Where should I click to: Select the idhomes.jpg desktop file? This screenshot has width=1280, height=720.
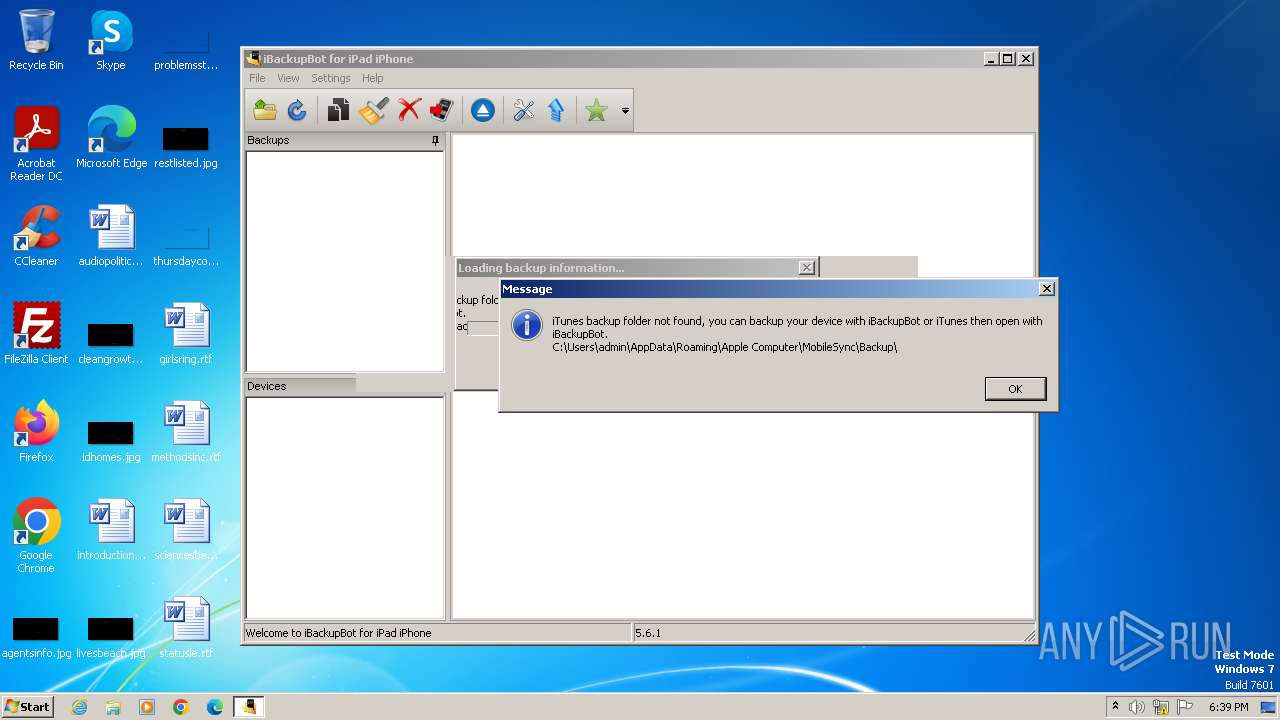(111, 440)
